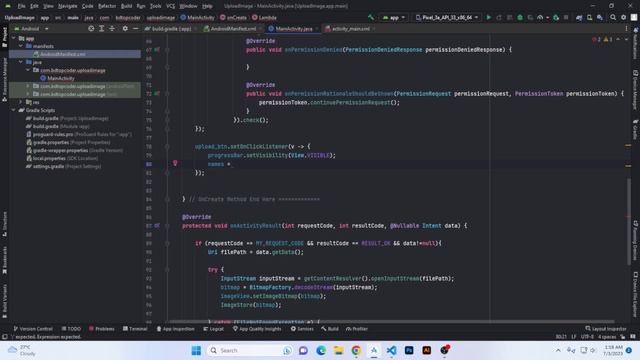Screen dimensions: 640x360
Task: Toggle the Bookmarks side tab
Action: (x=4, y=260)
